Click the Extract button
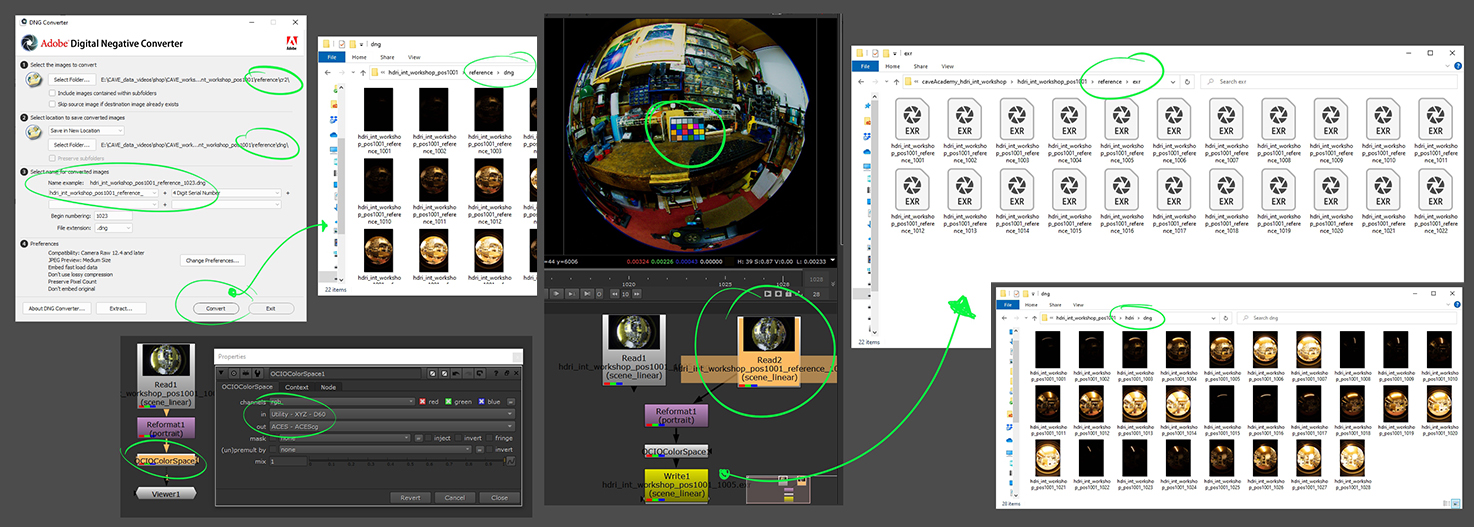Image resolution: width=1474 pixels, height=527 pixels. point(121,308)
